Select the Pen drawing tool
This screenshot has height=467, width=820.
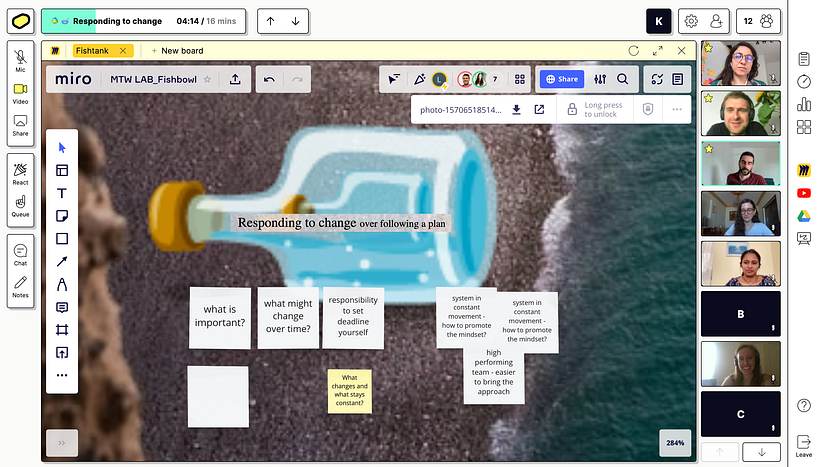point(62,284)
